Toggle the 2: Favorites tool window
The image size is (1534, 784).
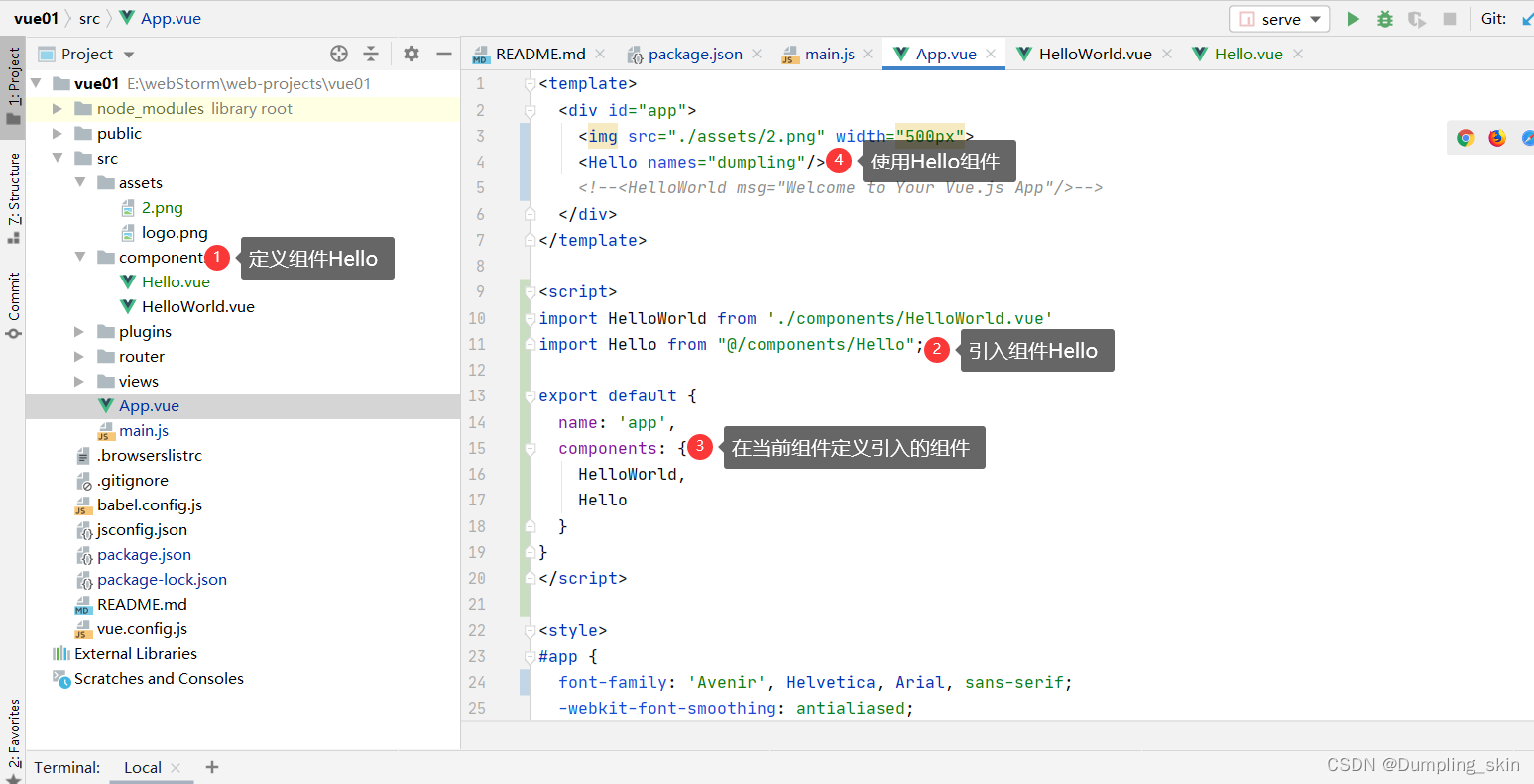coord(13,738)
